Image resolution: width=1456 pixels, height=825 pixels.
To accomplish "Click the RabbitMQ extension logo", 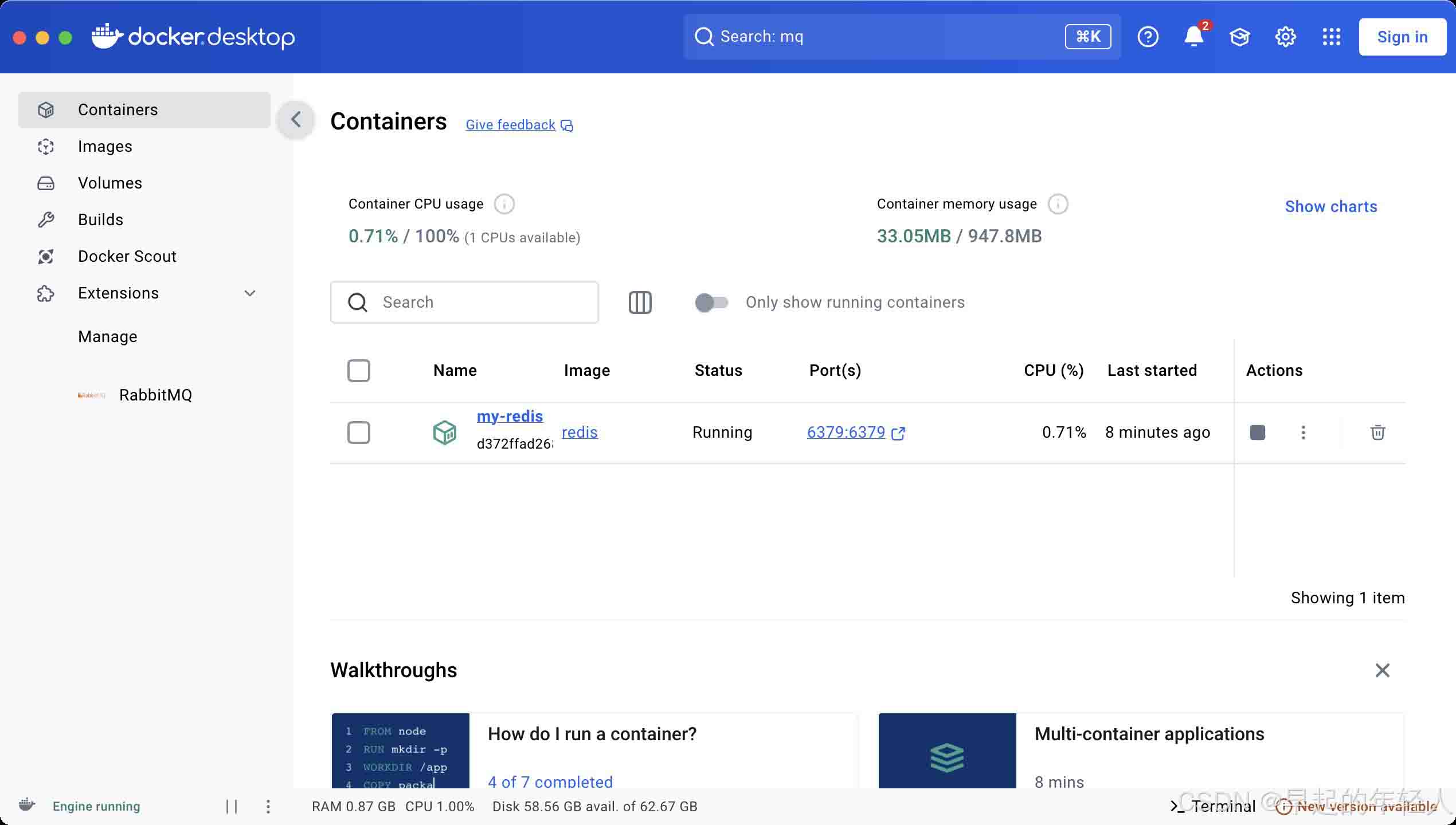I will point(92,395).
